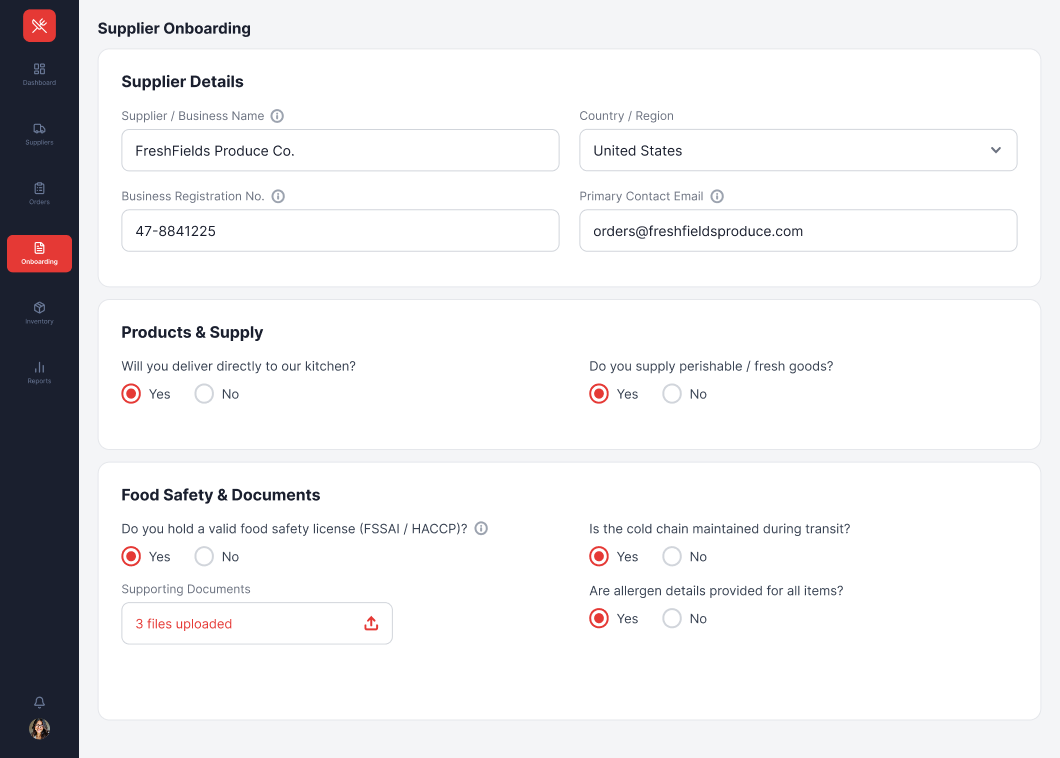Click info icon beside food safety license question
This screenshot has width=1060, height=758.
coord(481,528)
